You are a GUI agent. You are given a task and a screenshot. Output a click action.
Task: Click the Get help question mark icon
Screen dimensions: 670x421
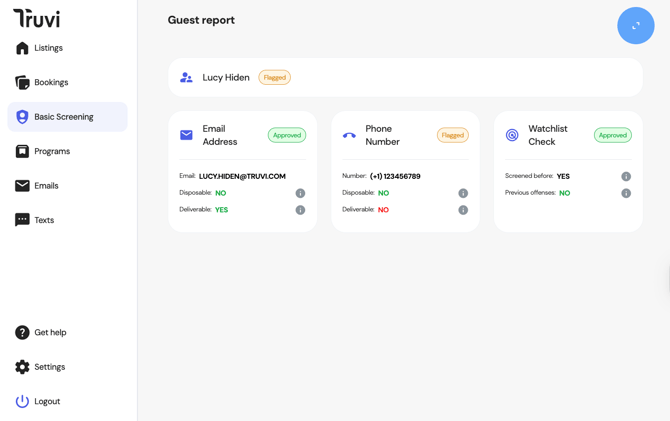pos(22,332)
